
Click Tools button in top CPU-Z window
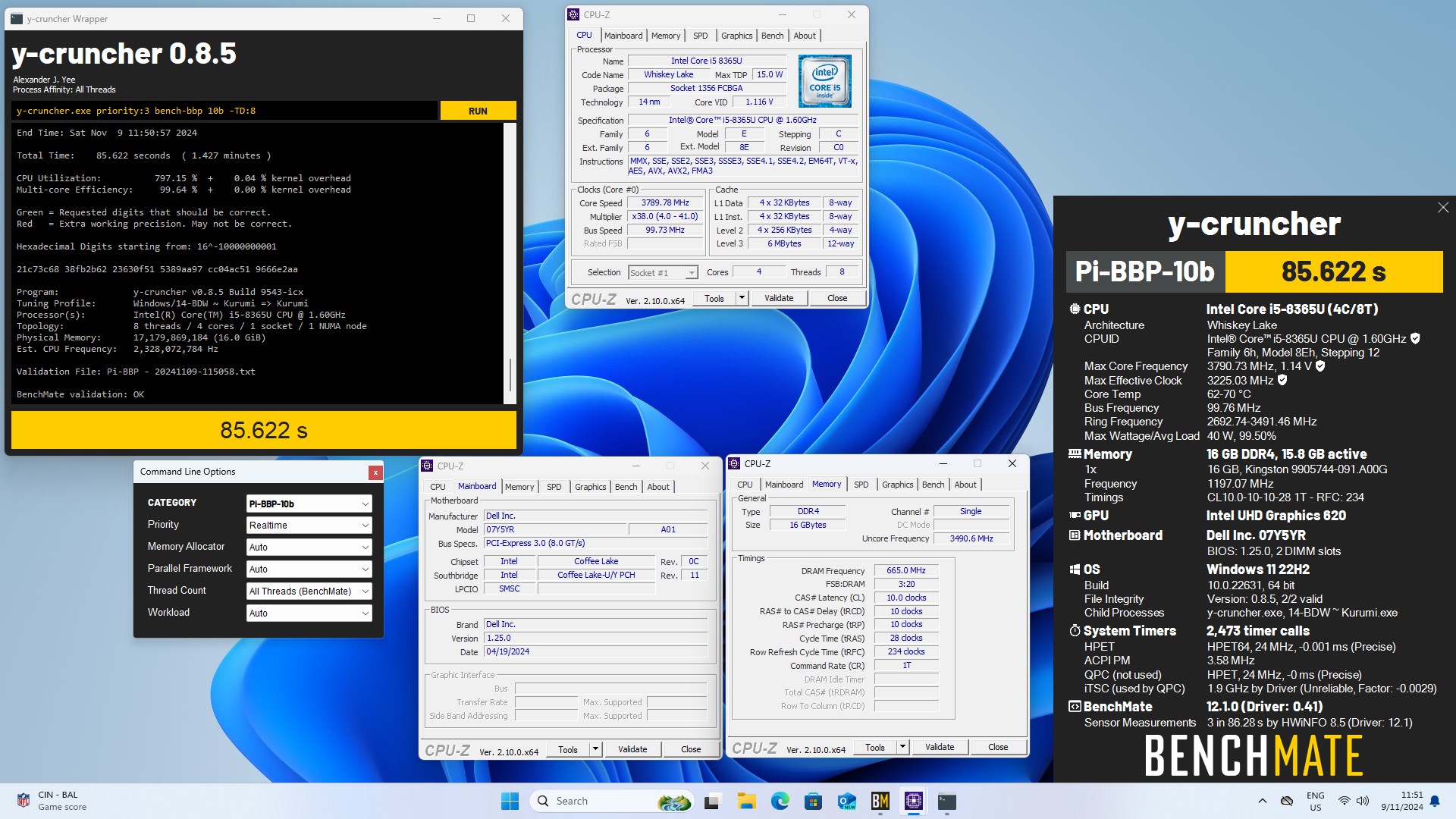pyautogui.click(x=714, y=299)
